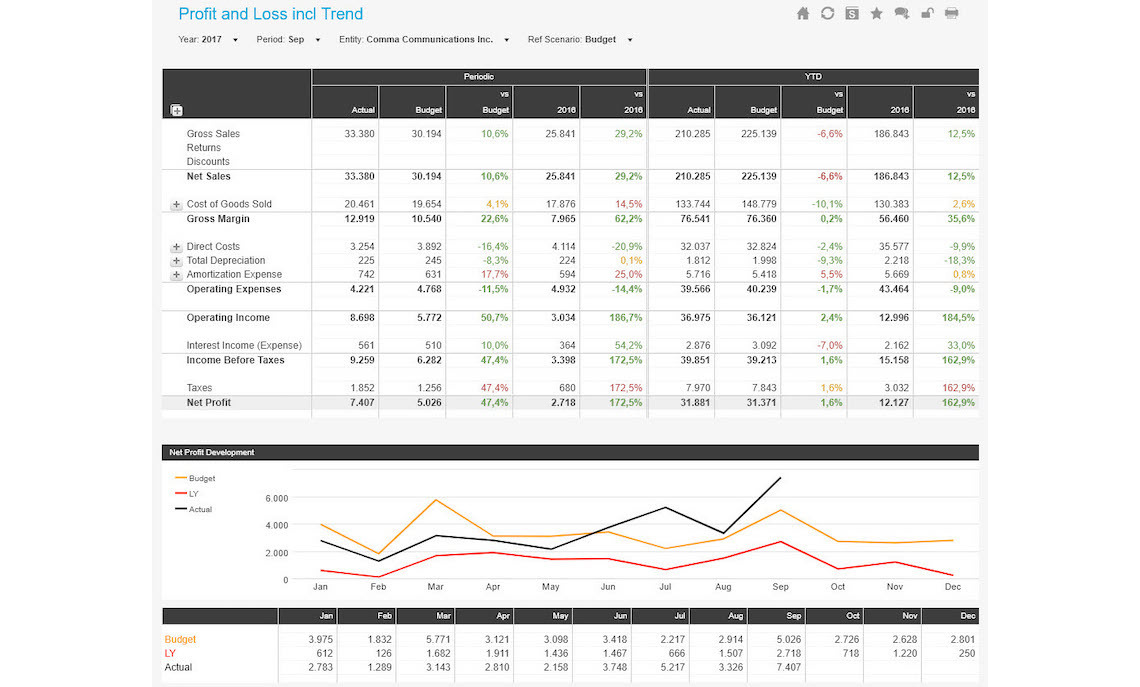This screenshot has width=1140, height=687.
Task: Select the Discounts row label
Action: [x=208, y=161]
